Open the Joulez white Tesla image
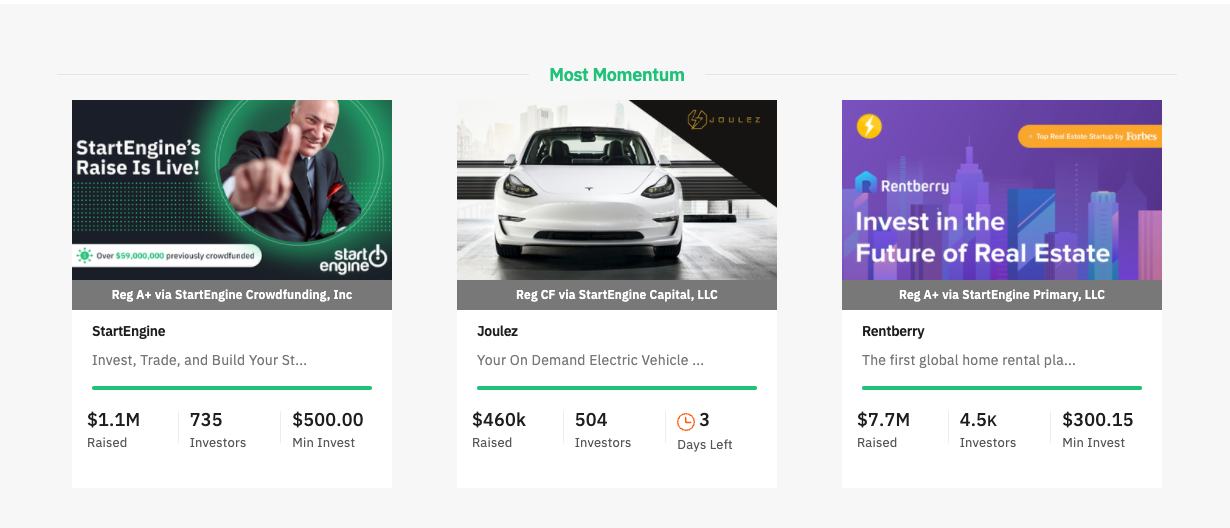The height and width of the screenshot is (528, 1230). tap(617, 190)
